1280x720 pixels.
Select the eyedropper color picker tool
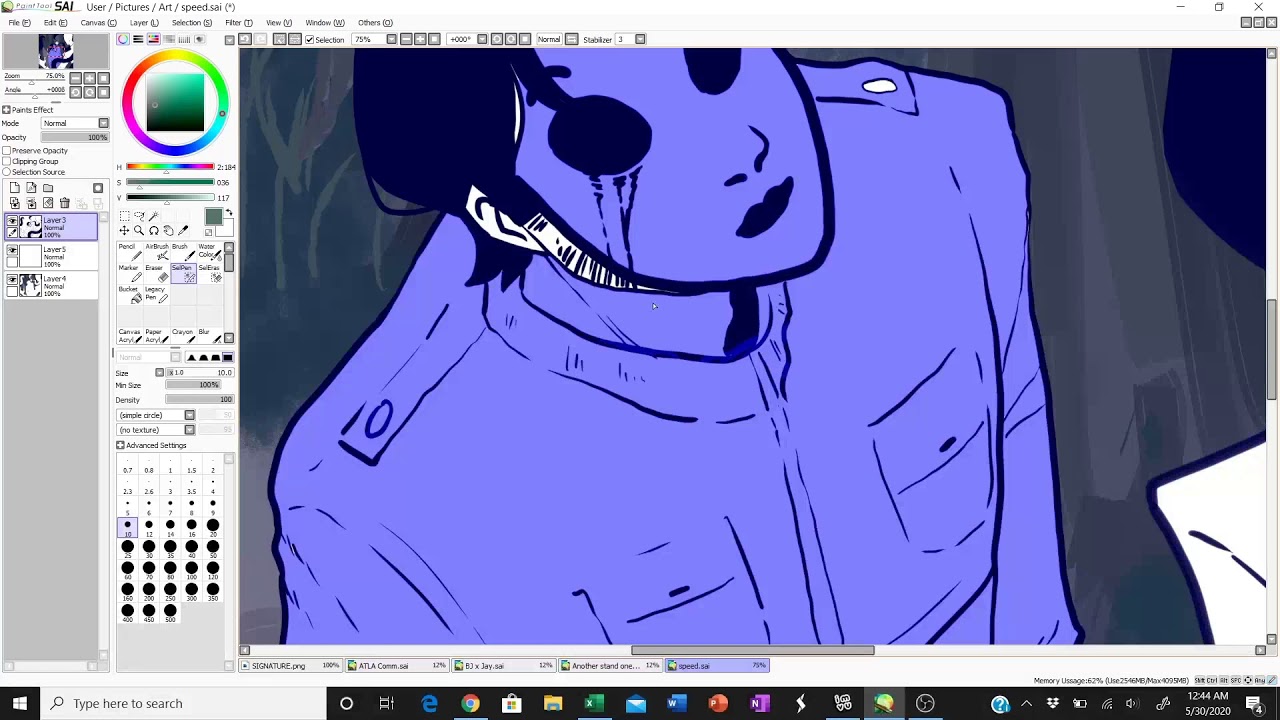pos(183,230)
